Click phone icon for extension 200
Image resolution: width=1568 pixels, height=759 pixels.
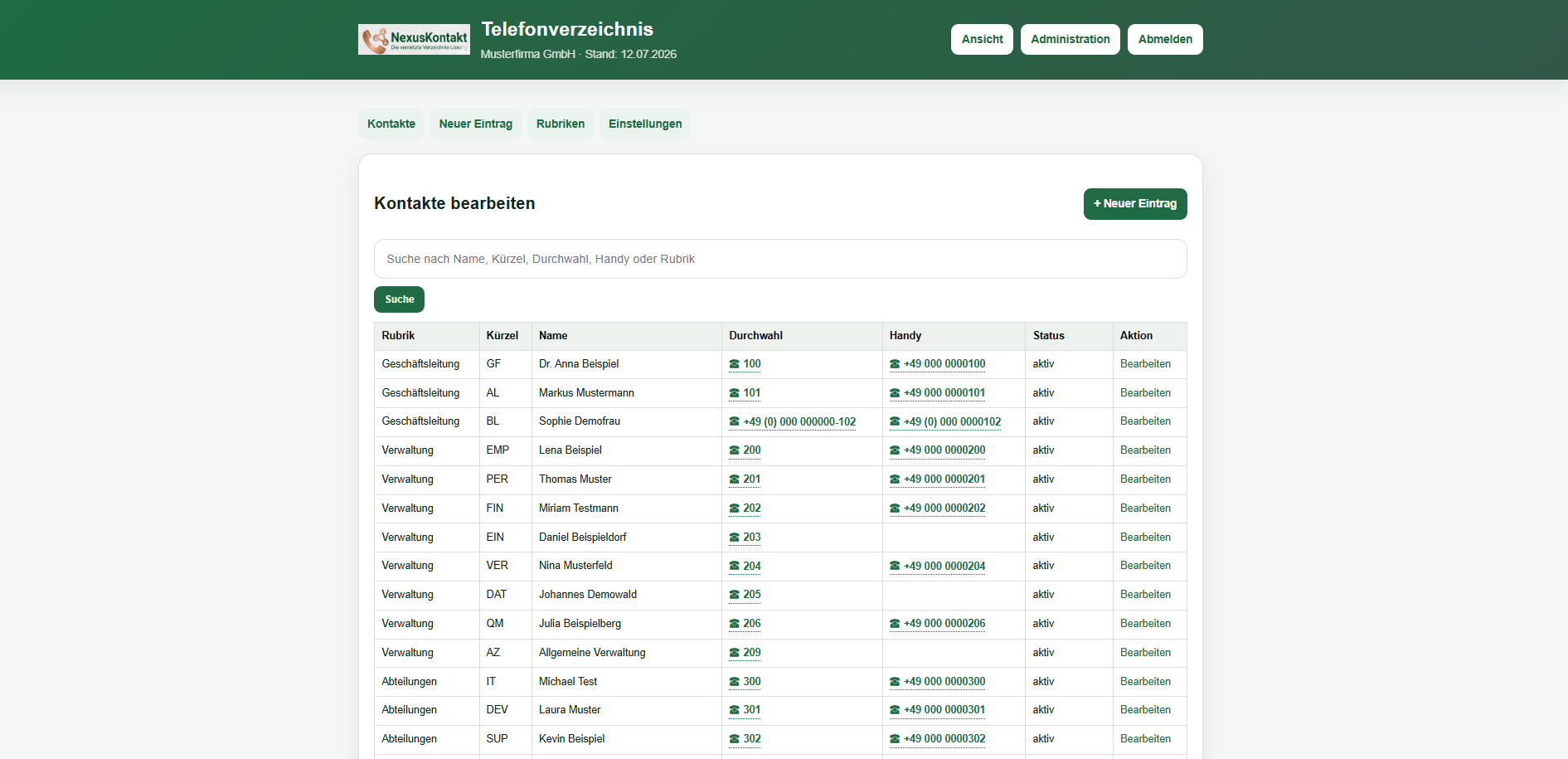[734, 450]
